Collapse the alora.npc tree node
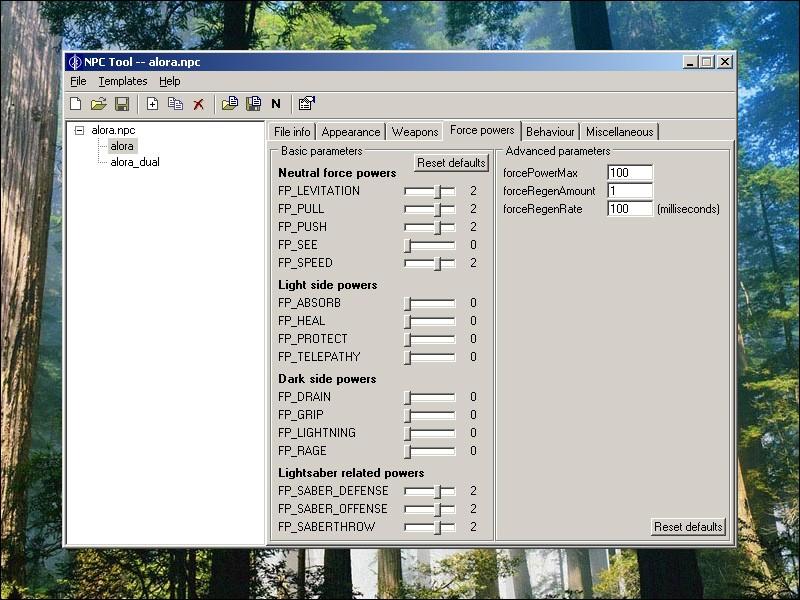This screenshot has width=800, height=600. [79, 131]
